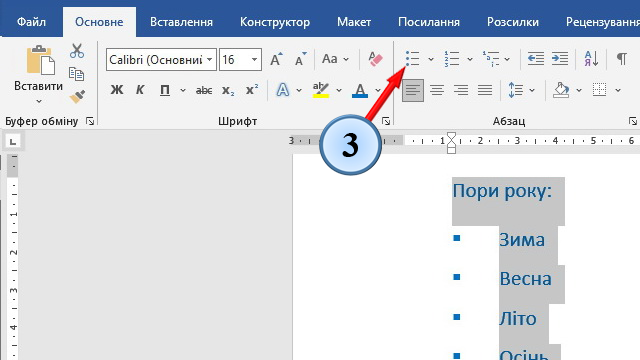Expand the multilevel list dropdown arrow

pos(507,60)
